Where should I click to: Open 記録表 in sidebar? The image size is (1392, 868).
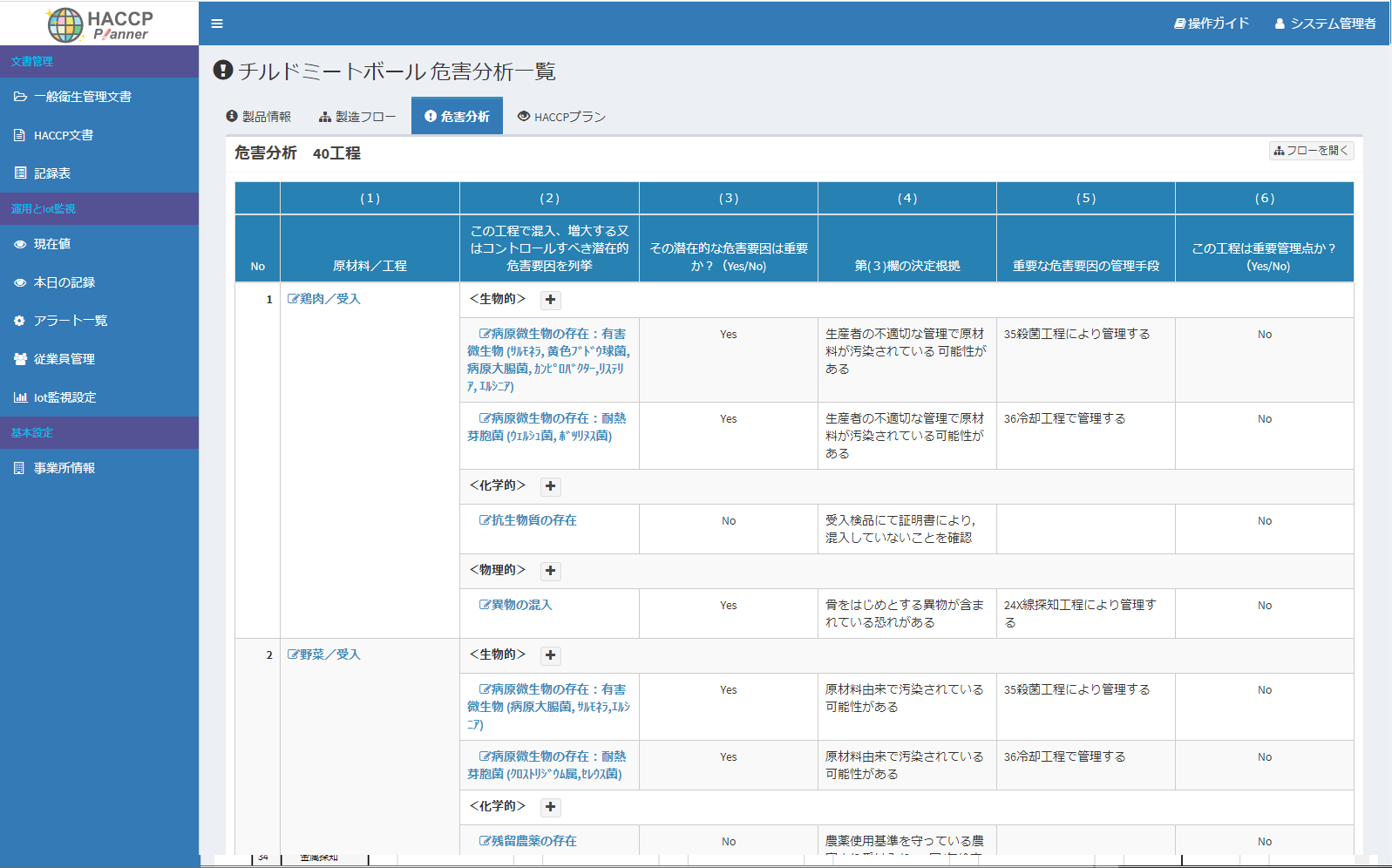point(99,173)
